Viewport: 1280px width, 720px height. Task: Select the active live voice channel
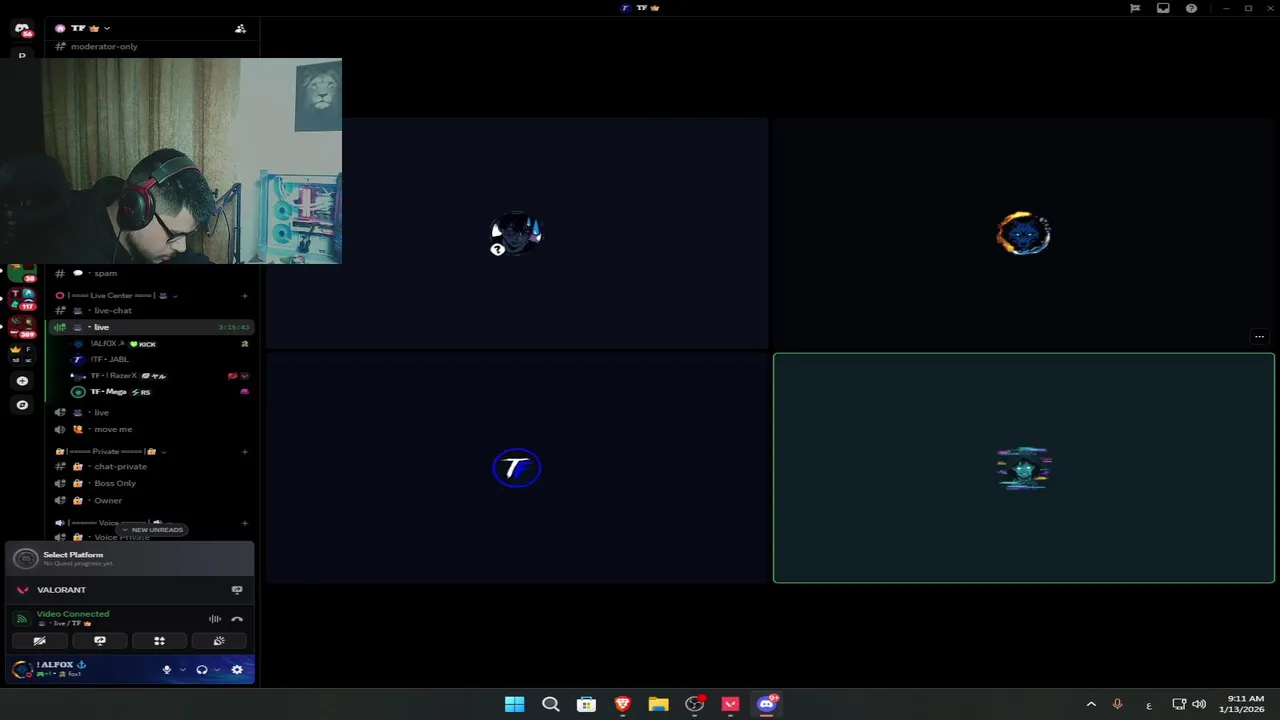(150, 327)
